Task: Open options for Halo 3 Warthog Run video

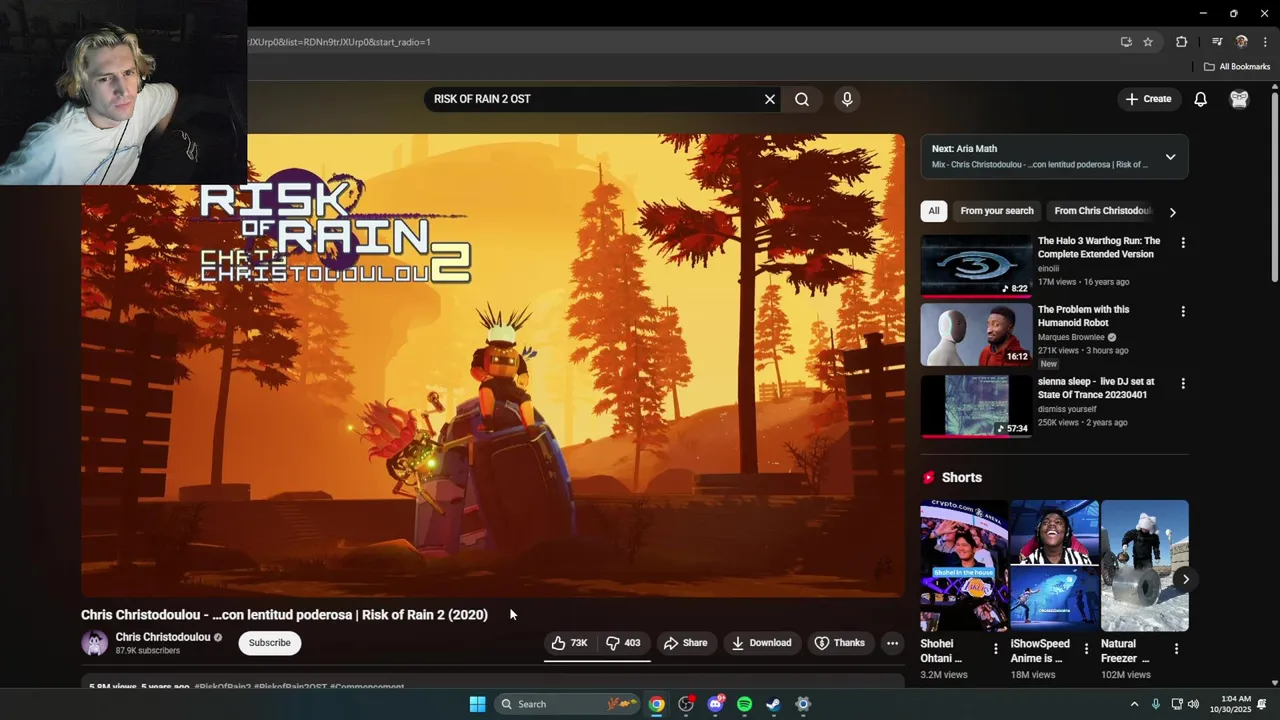Action: 1183,243
